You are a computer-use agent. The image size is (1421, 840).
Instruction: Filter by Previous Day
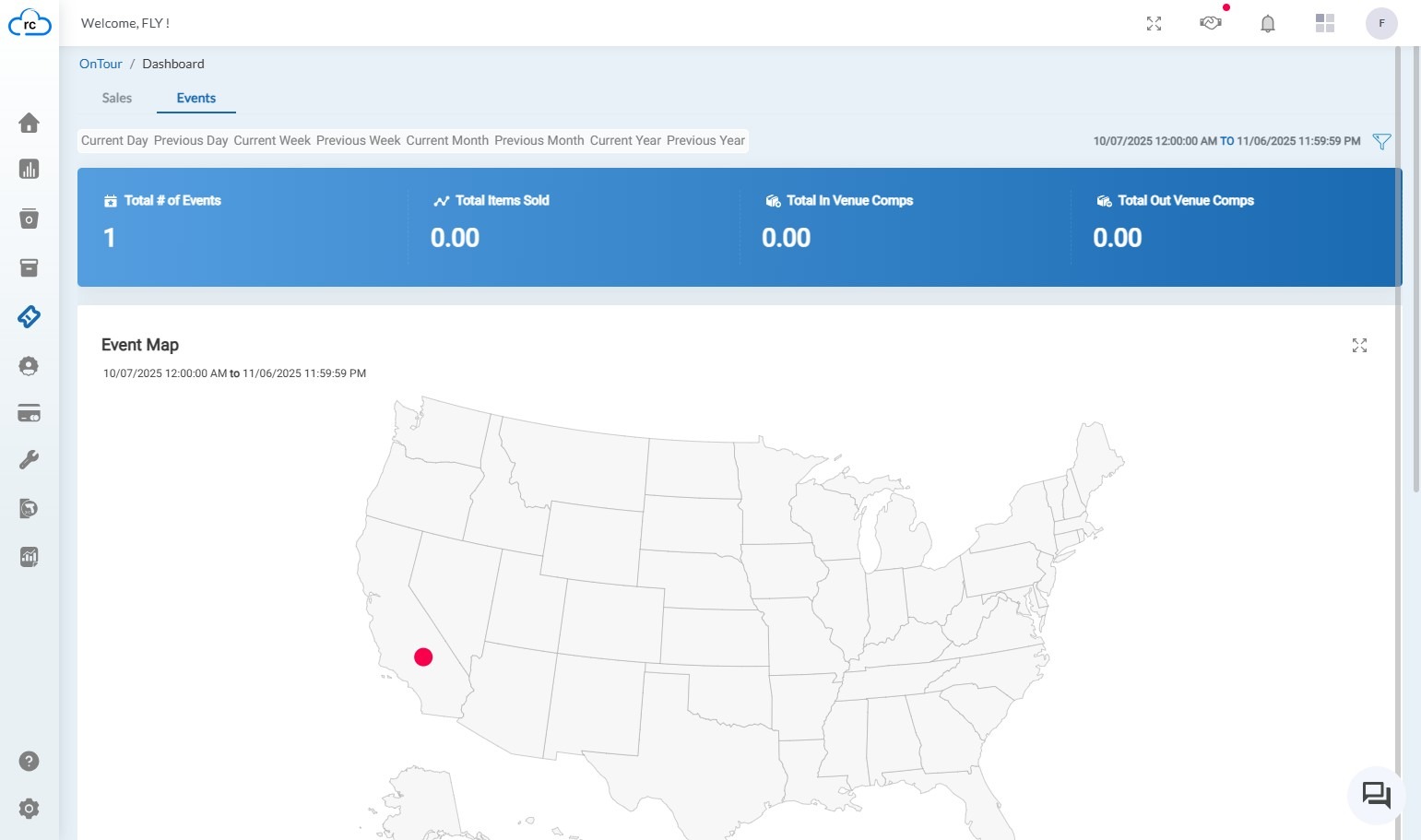[191, 140]
